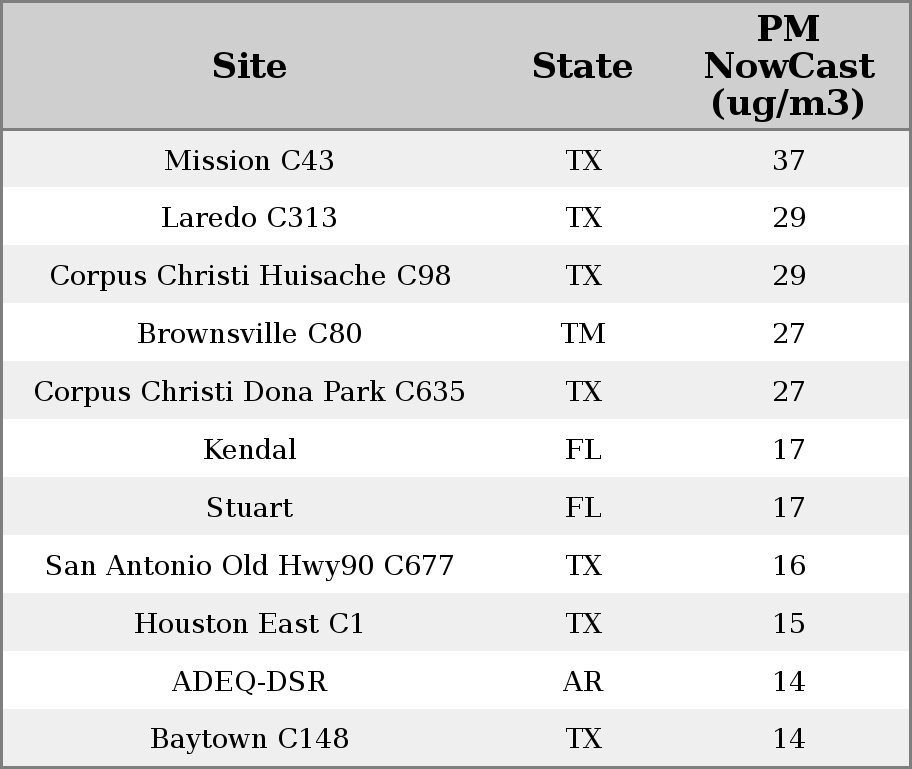
Task: Select the Kendal site cell
Action: click(x=249, y=450)
